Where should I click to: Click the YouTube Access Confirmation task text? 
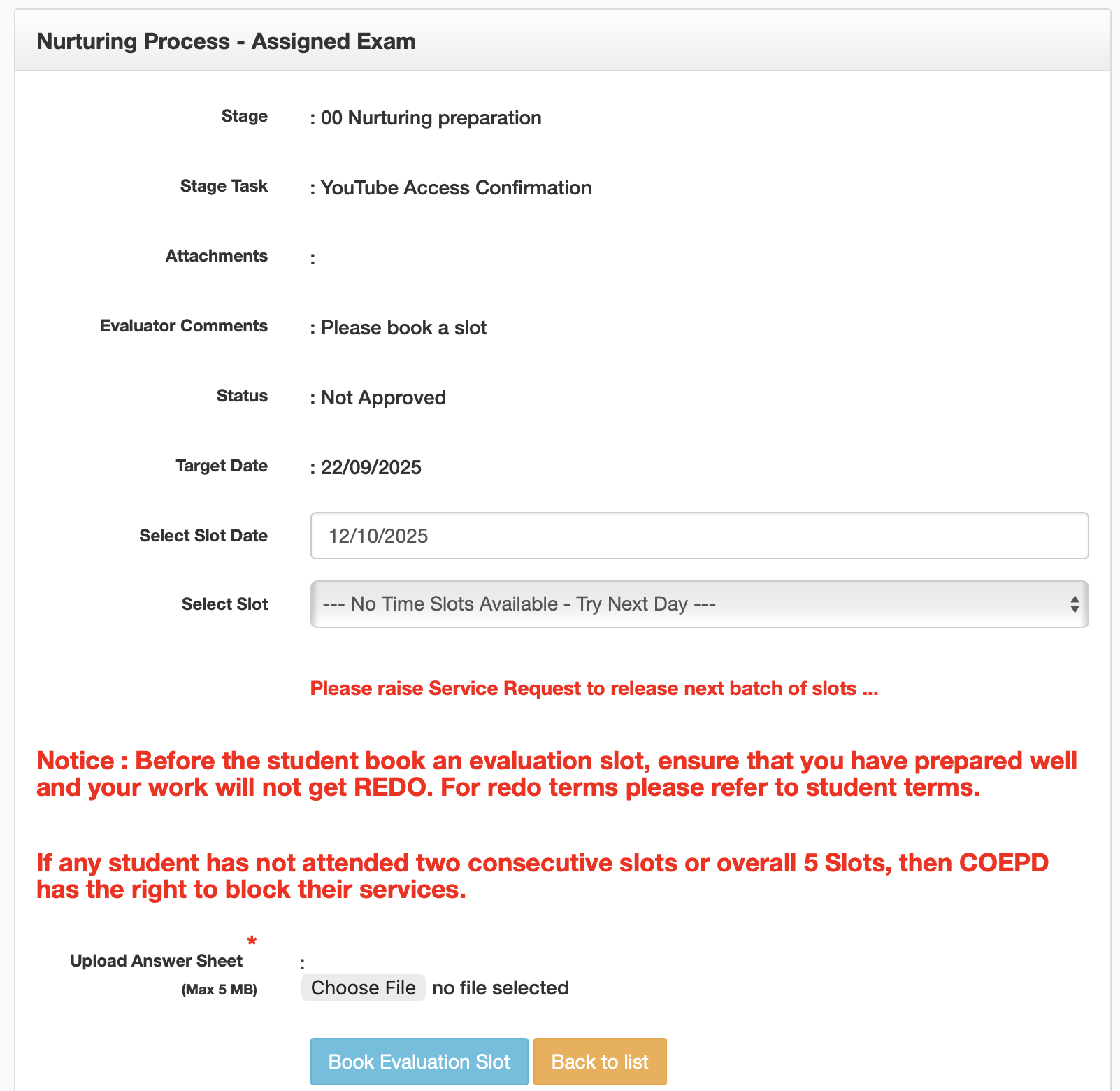pyautogui.click(x=456, y=188)
